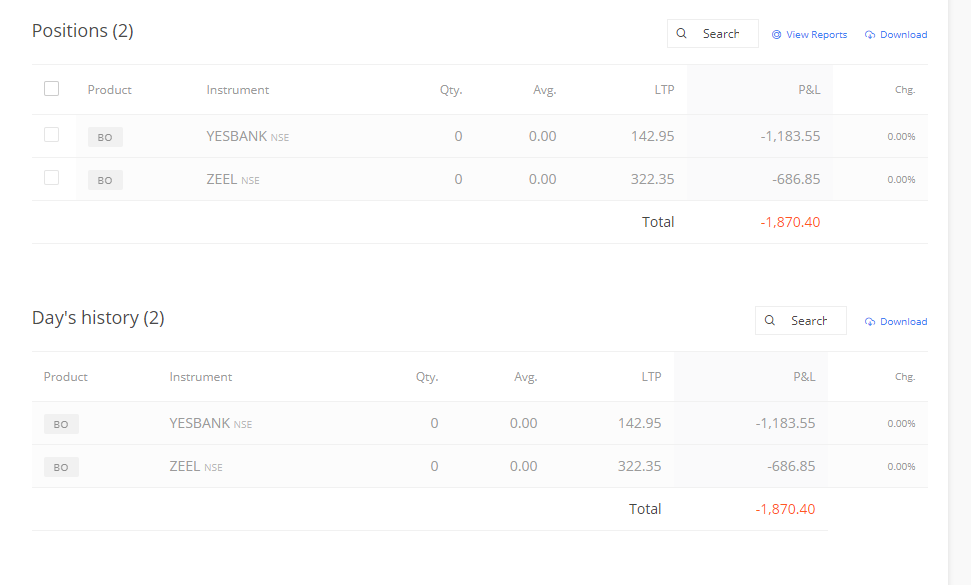Toggle select-all checkbox in Positions header

[x=51, y=89]
